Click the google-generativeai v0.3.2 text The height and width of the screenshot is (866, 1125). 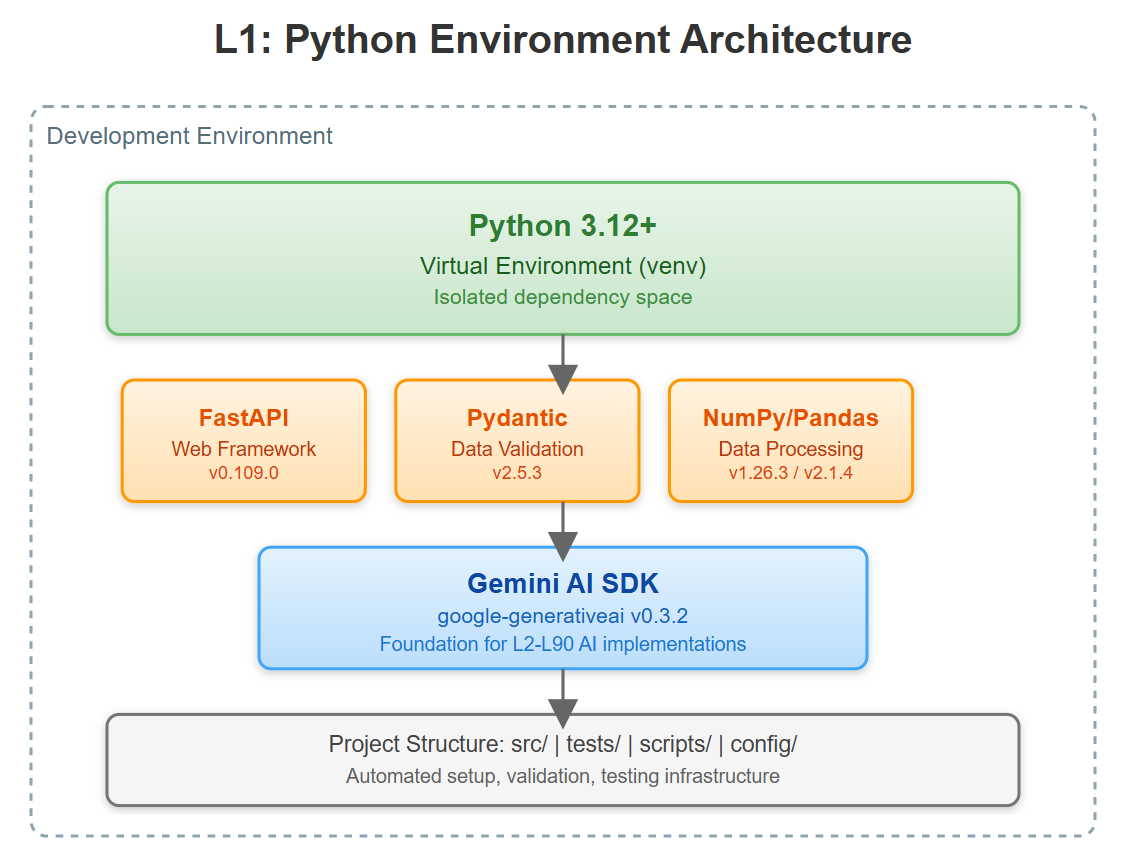click(563, 617)
